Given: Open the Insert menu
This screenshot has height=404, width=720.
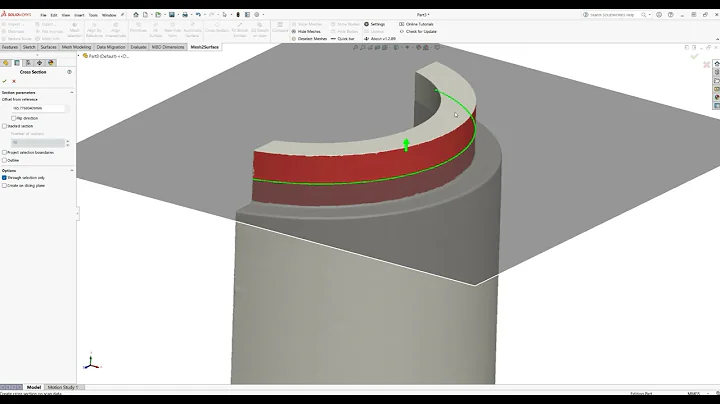Looking at the screenshot, I should [x=79, y=15].
